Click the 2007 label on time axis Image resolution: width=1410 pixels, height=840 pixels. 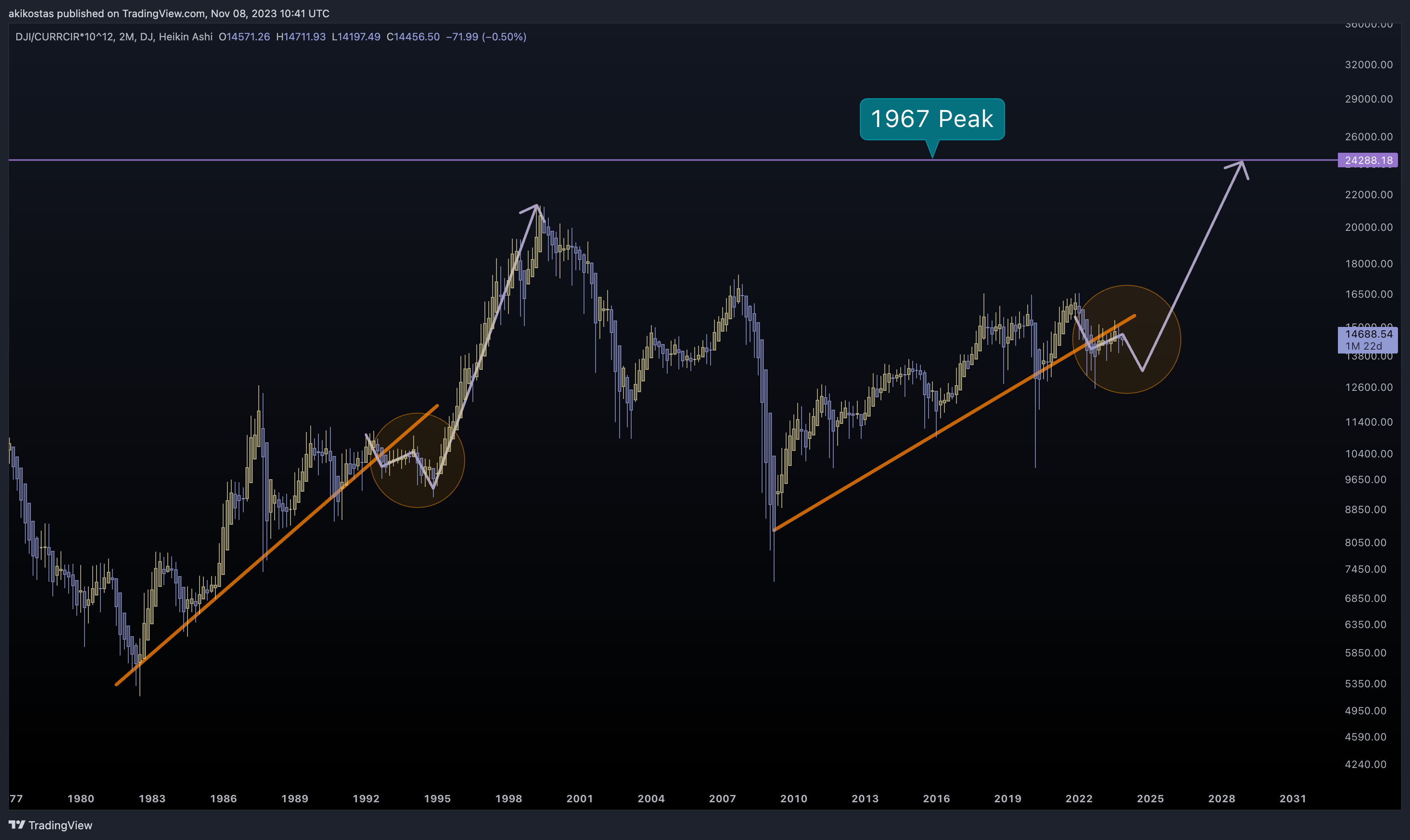pos(723,799)
